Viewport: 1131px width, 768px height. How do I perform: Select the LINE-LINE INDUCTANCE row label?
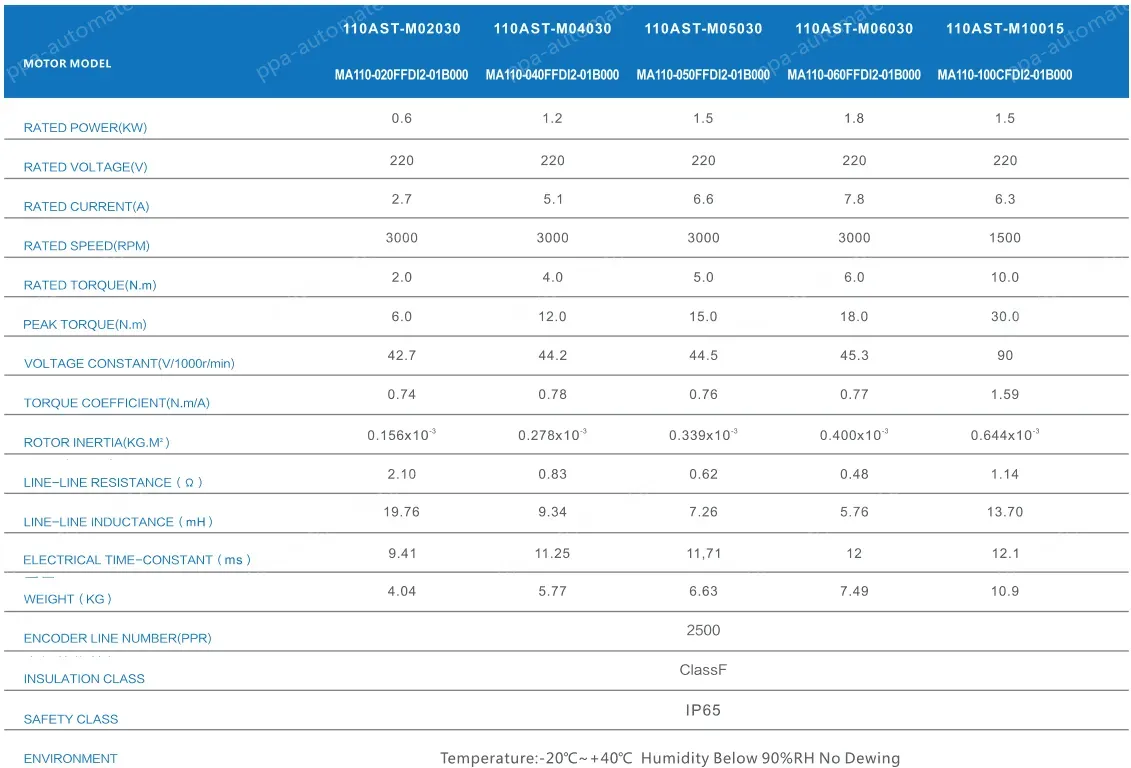pyautogui.click(x=118, y=522)
